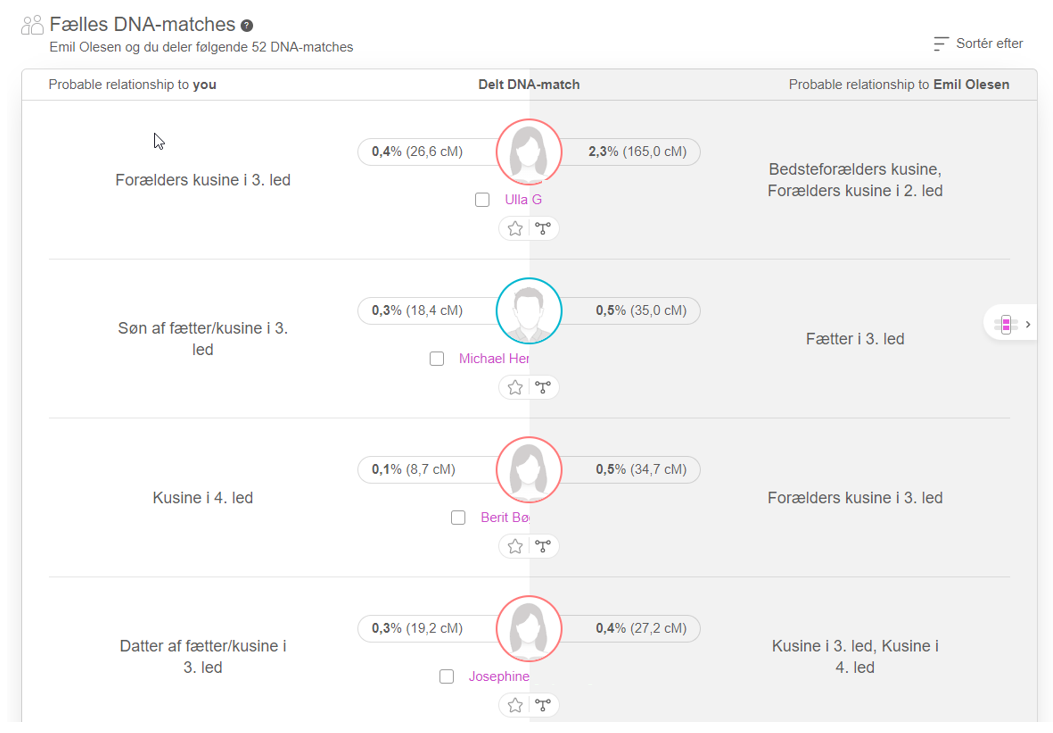Click the help icon beside Fælles DNA-matches
The image size is (1053, 733).
pyautogui.click(x=247, y=26)
